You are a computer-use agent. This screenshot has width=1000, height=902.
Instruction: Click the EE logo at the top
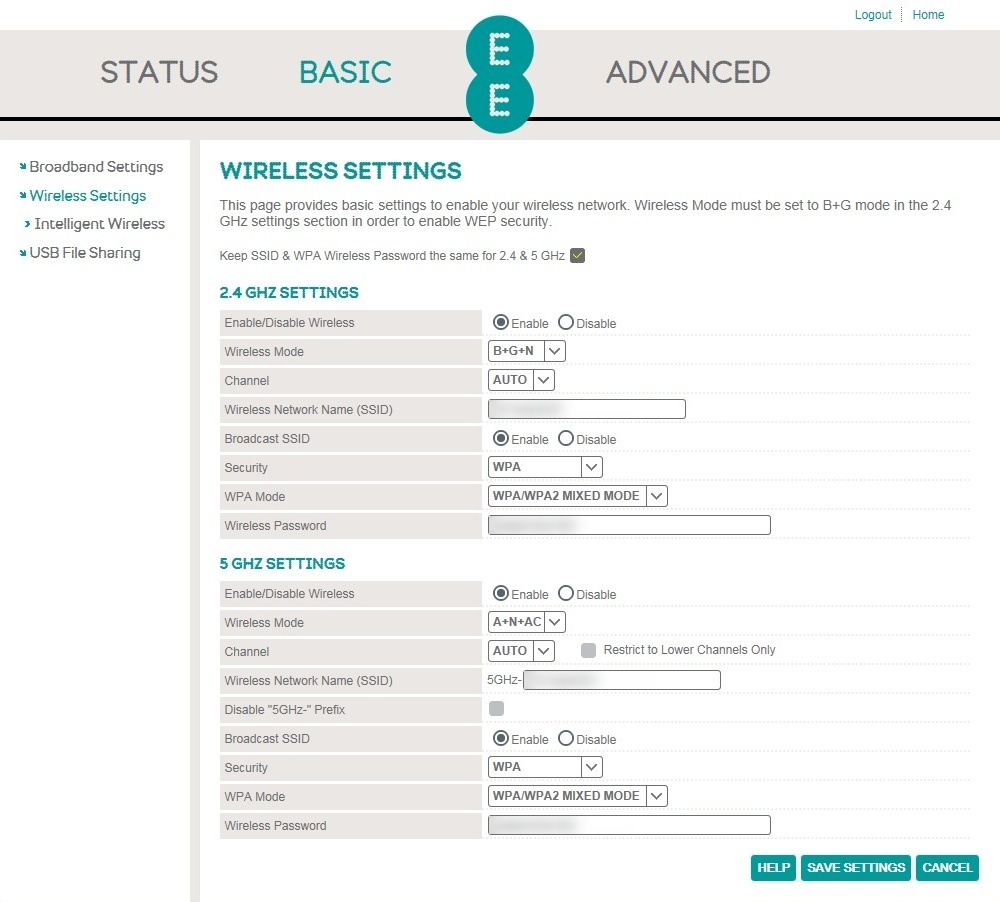click(x=499, y=73)
